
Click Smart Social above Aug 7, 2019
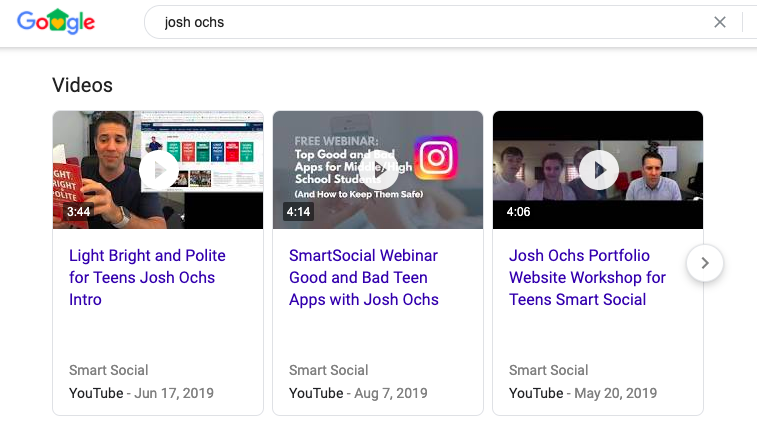coord(329,370)
